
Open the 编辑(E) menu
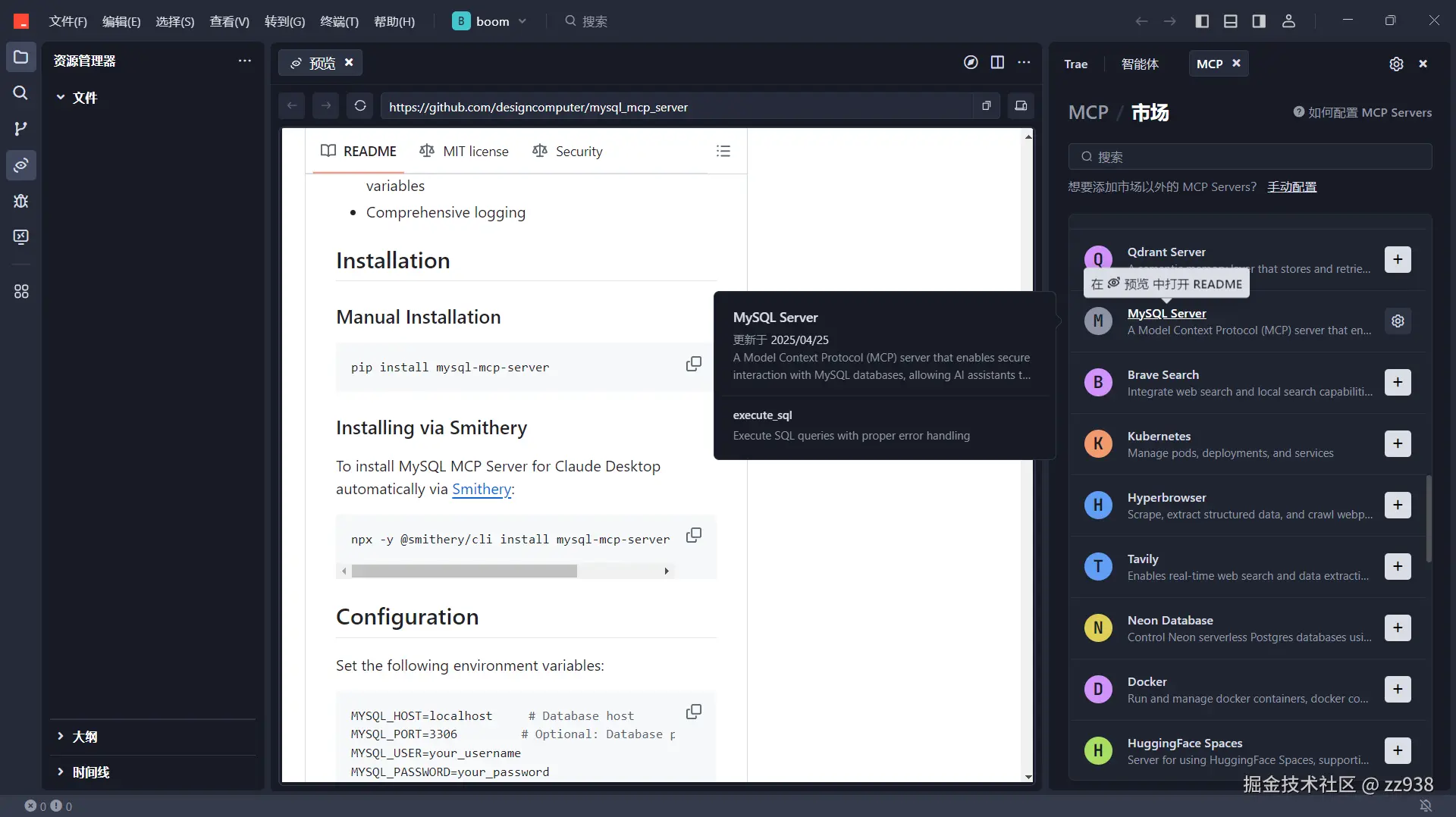[121, 21]
